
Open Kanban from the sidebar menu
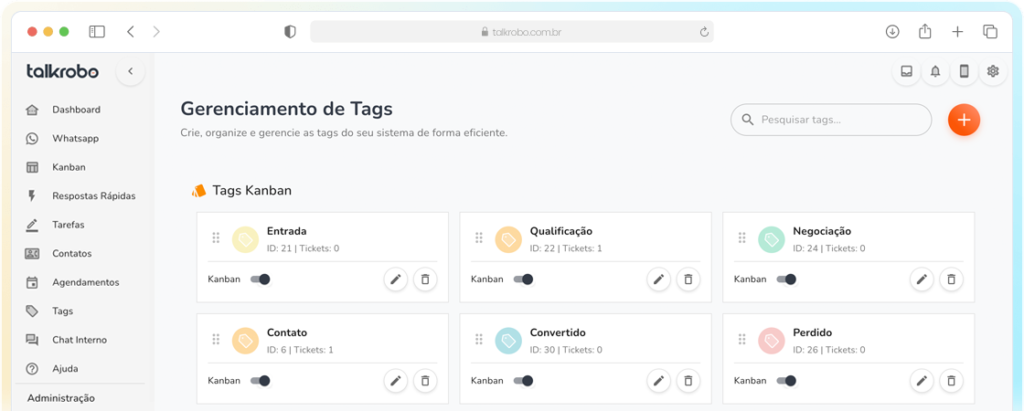(68, 167)
